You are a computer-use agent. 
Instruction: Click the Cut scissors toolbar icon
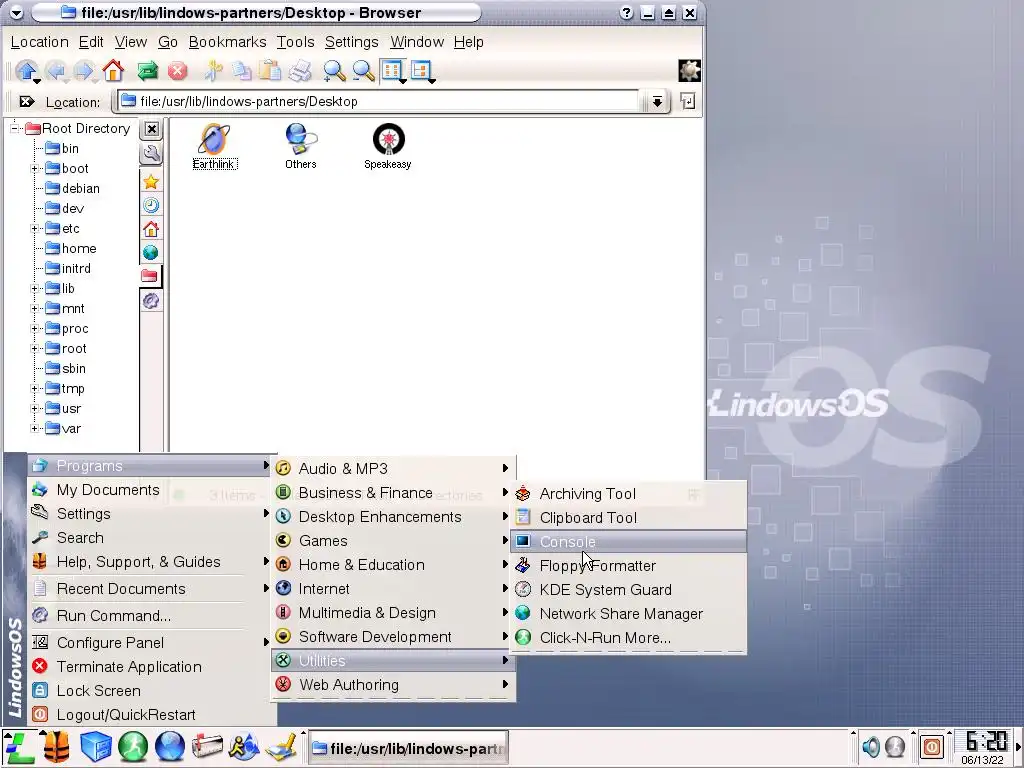point(213,71)
